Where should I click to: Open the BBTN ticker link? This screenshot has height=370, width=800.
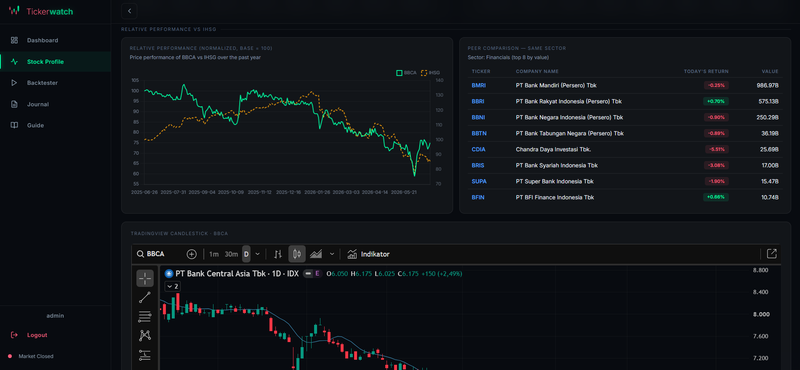479,133
